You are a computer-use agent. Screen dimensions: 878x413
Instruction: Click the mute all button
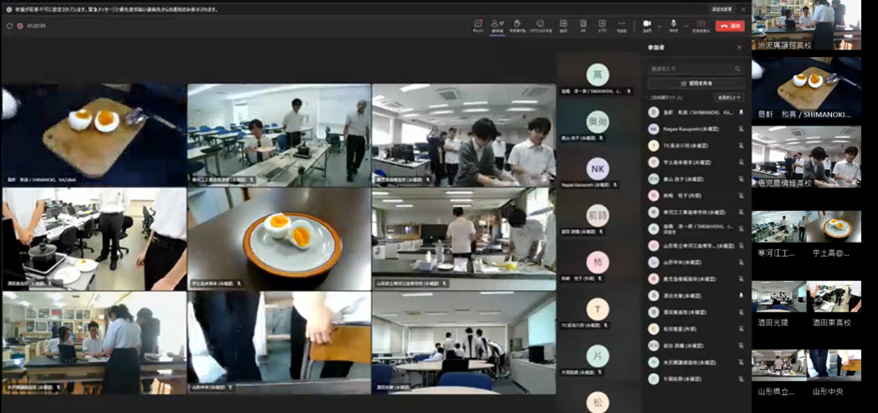click(x=728, y=98)
